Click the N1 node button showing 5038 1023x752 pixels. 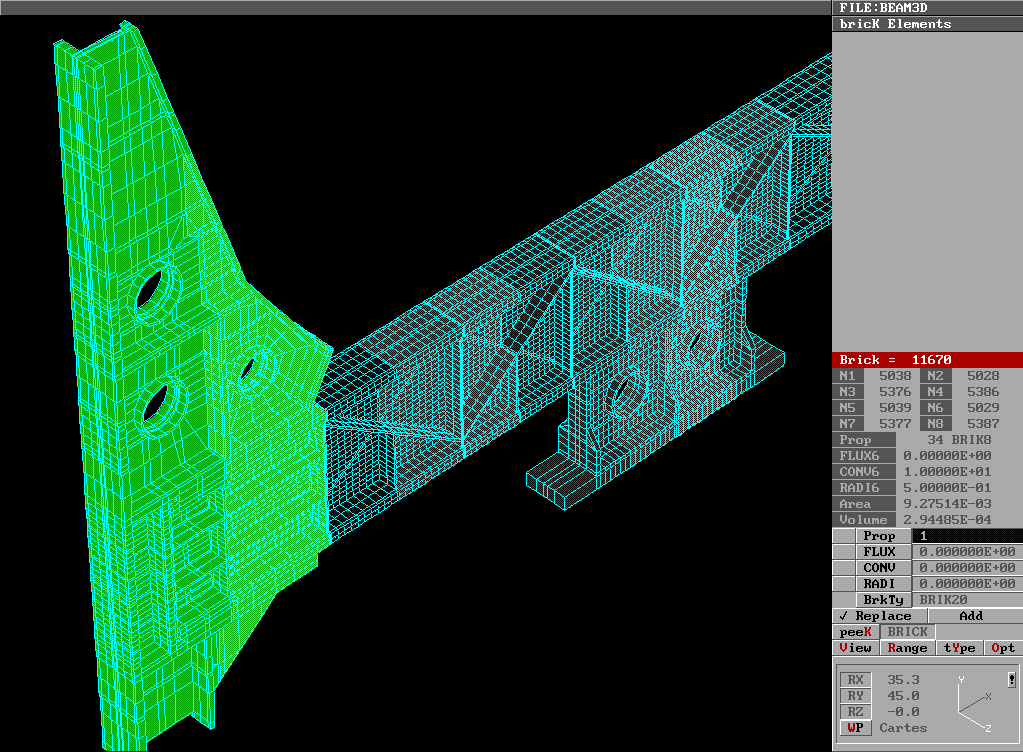pos(851,375)
